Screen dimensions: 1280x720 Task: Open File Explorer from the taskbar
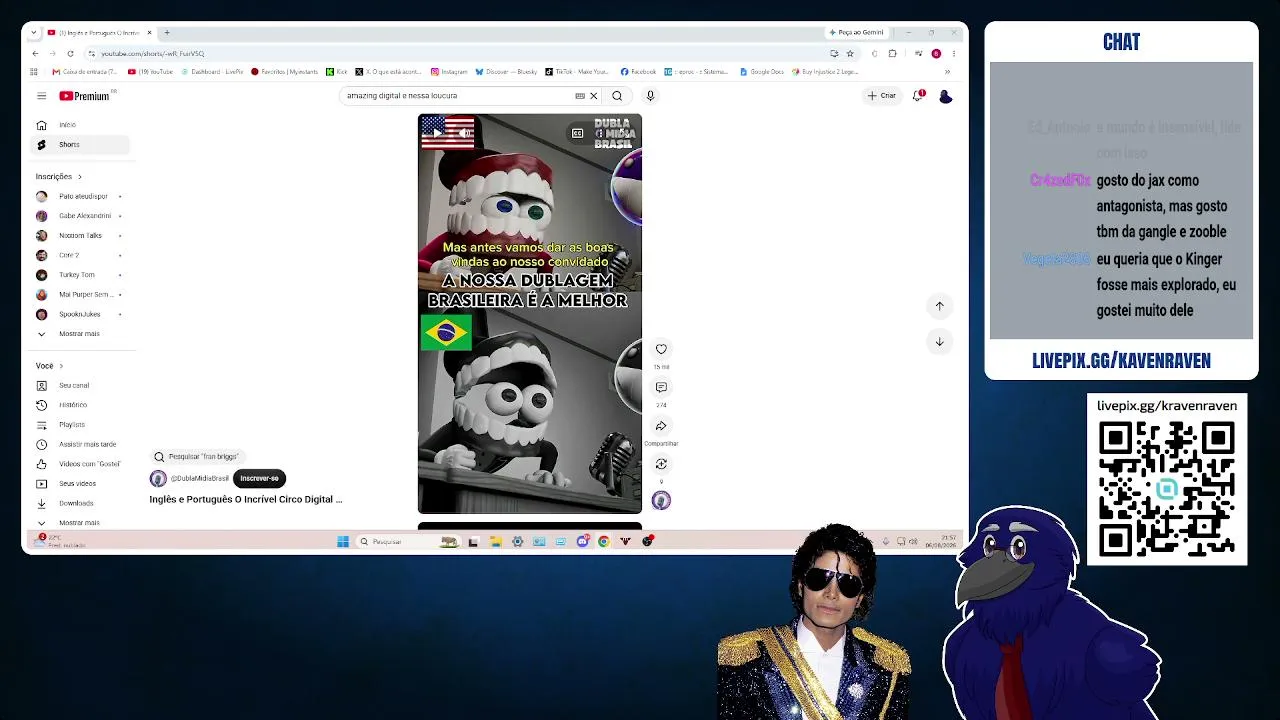pyautogui.click(x=495, y=542)
